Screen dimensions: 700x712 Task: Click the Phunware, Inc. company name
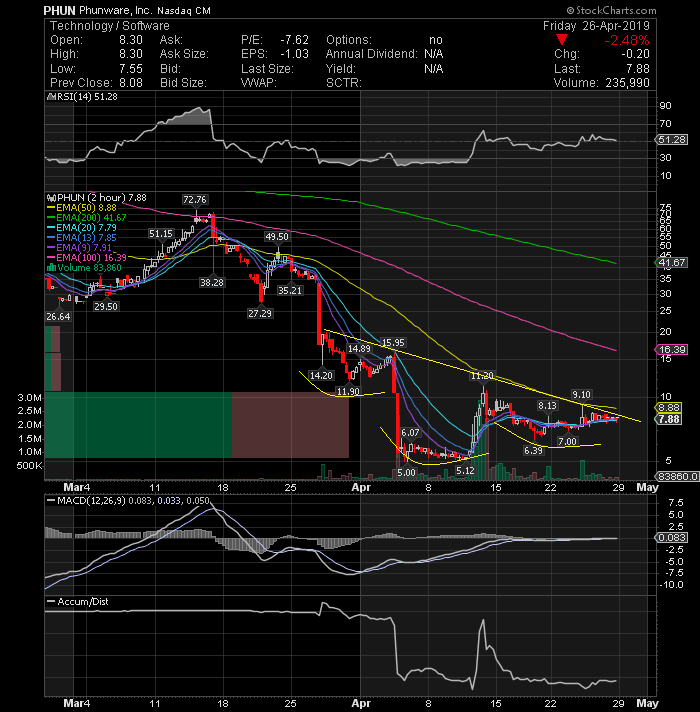point(116,10)
